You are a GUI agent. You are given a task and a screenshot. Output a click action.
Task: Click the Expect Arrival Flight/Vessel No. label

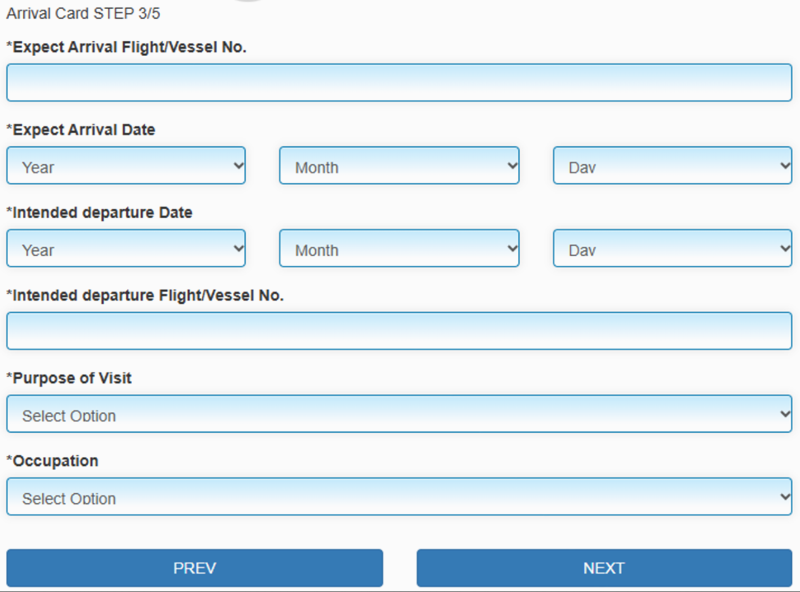[x=127, y=47]
